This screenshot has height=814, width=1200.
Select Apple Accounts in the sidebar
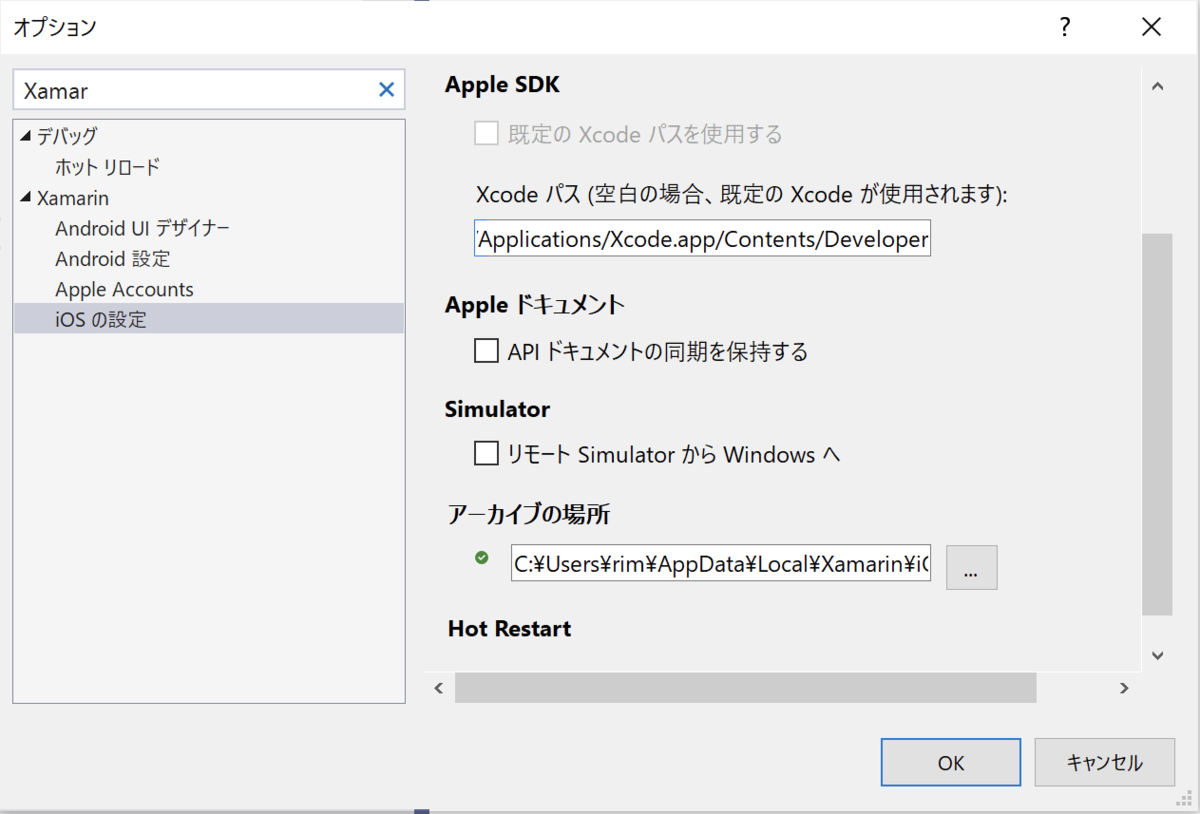pos(123,289)
